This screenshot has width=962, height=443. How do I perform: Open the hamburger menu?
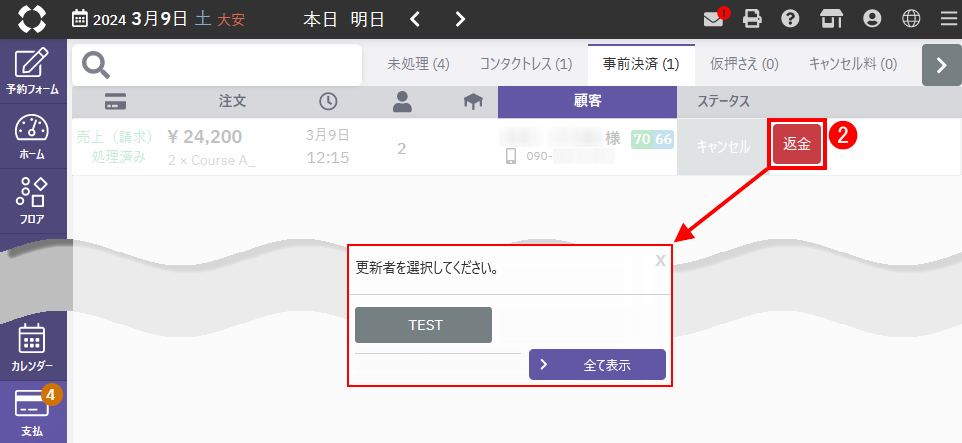[x=948, y=18]
